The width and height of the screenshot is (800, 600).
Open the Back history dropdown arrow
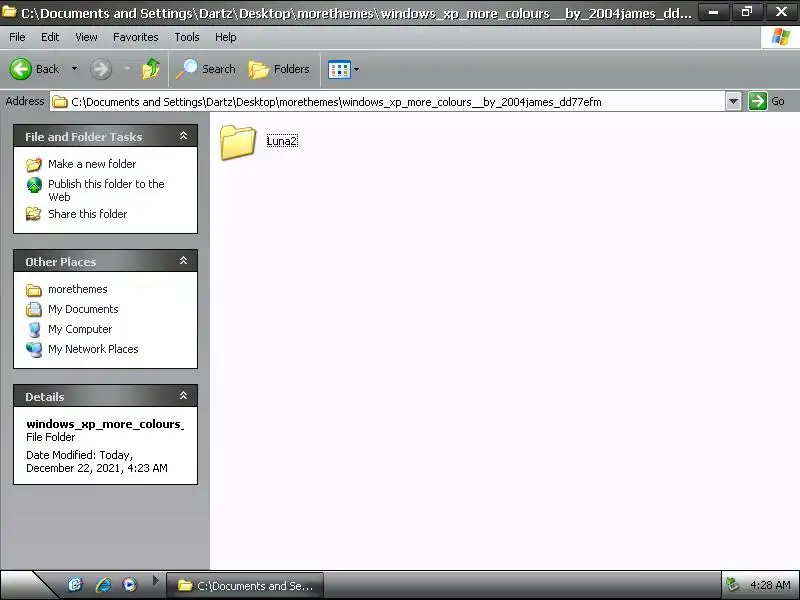(x=74, y=69)
